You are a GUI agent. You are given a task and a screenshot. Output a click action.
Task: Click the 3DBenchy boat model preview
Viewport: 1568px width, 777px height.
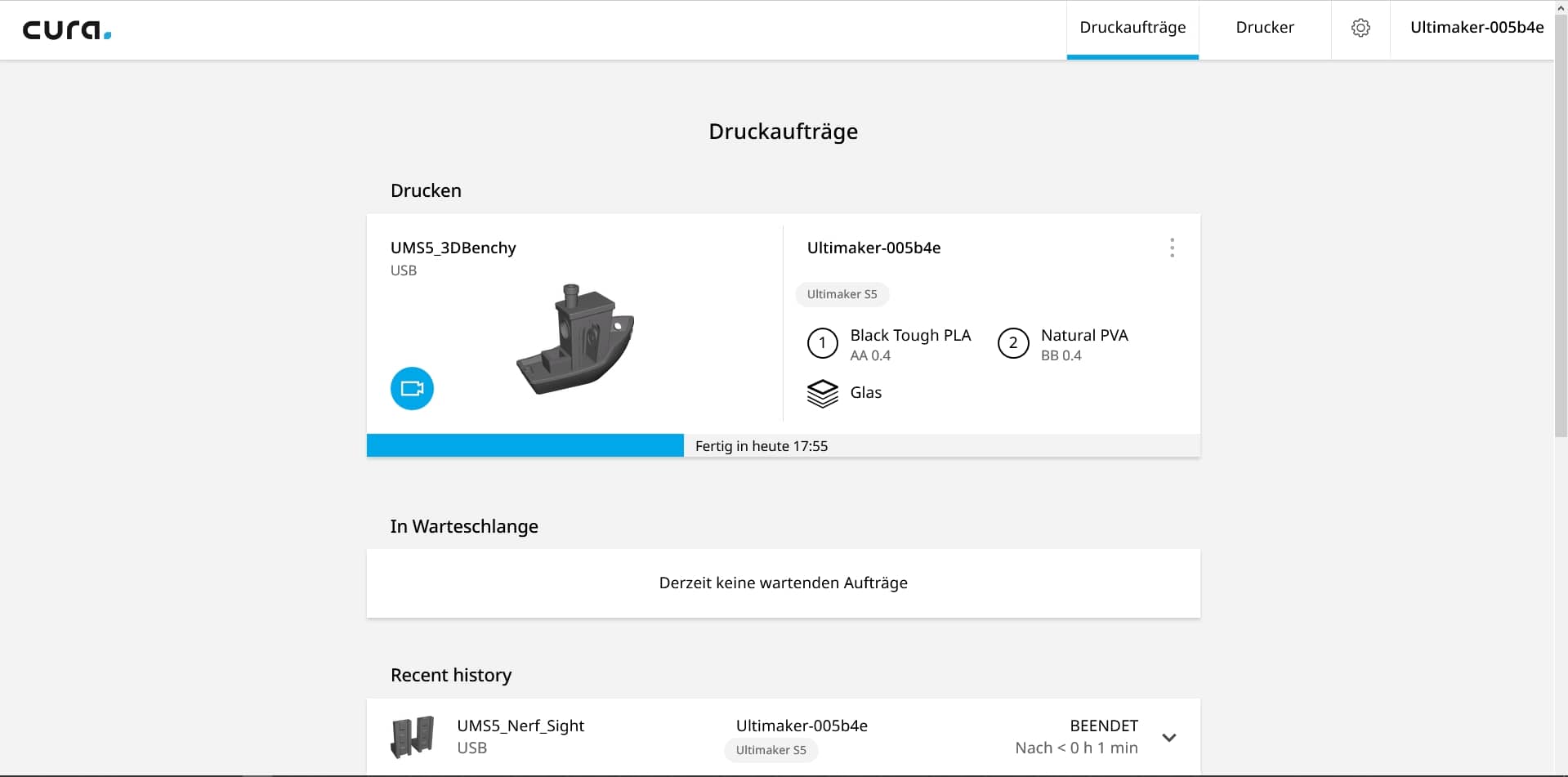coord(576,339)
